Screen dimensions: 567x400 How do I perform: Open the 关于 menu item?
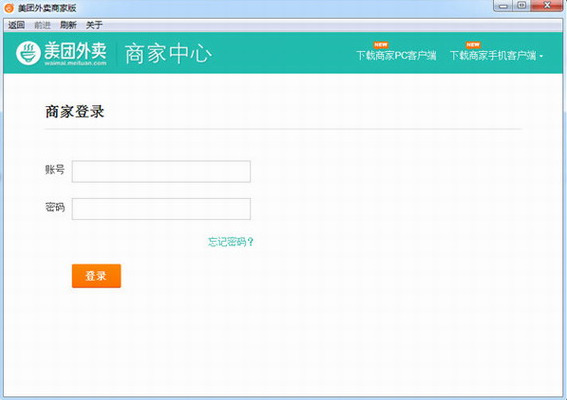pos(94,25)
